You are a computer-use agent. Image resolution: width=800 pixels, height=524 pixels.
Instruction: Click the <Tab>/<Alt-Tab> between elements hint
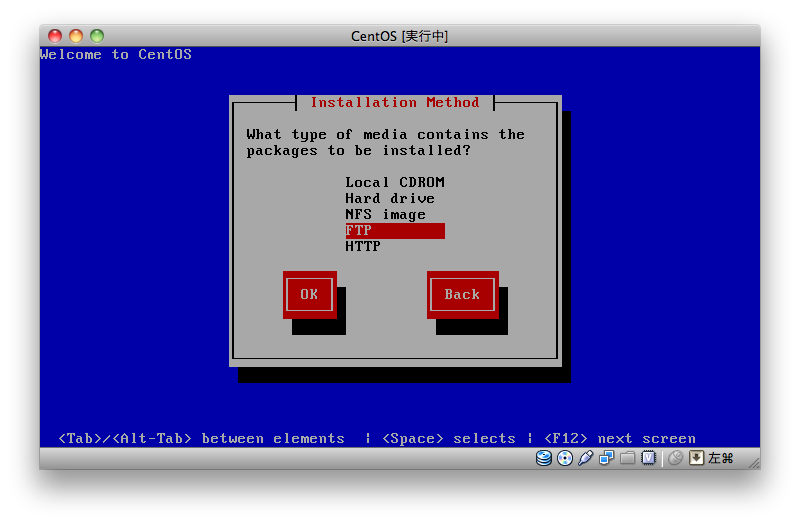click(202, 438)
